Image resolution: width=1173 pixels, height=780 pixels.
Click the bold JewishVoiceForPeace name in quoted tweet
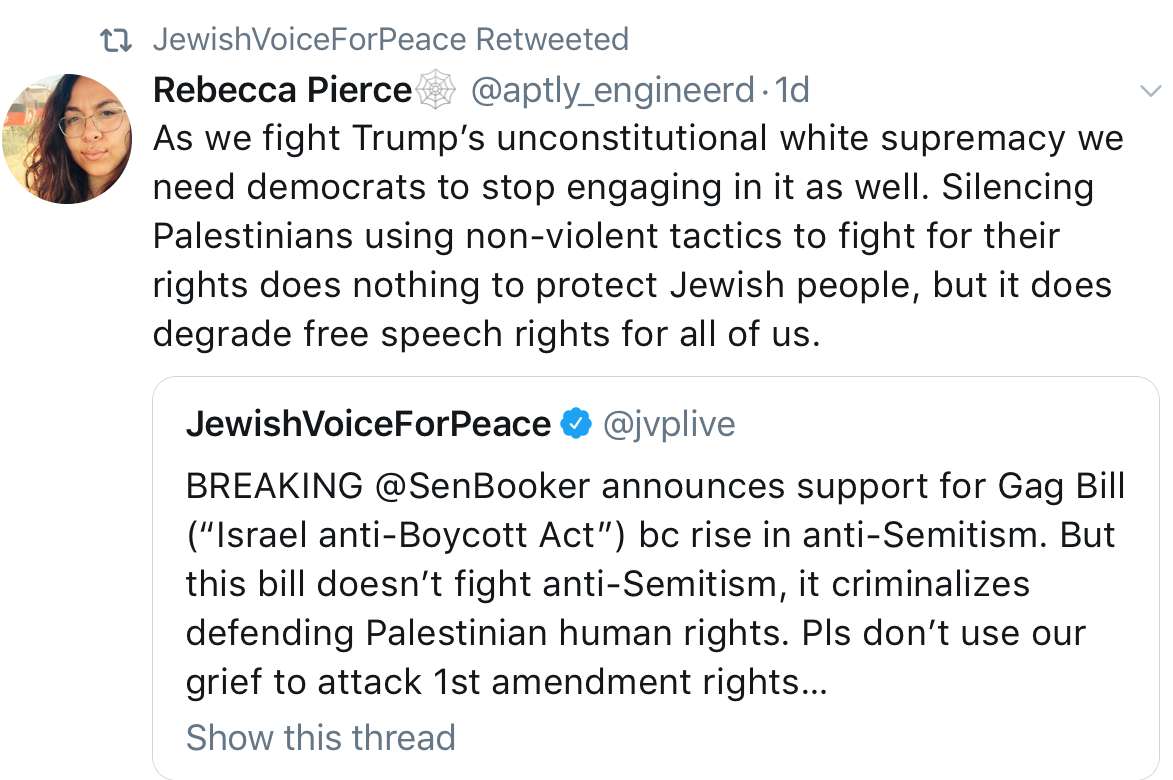click(368, 424)
